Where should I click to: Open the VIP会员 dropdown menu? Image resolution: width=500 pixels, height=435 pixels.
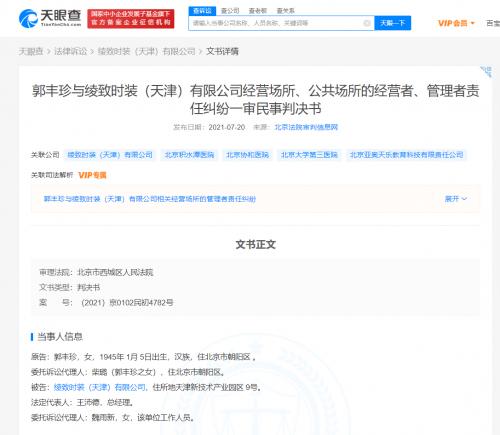pos(456,23)
